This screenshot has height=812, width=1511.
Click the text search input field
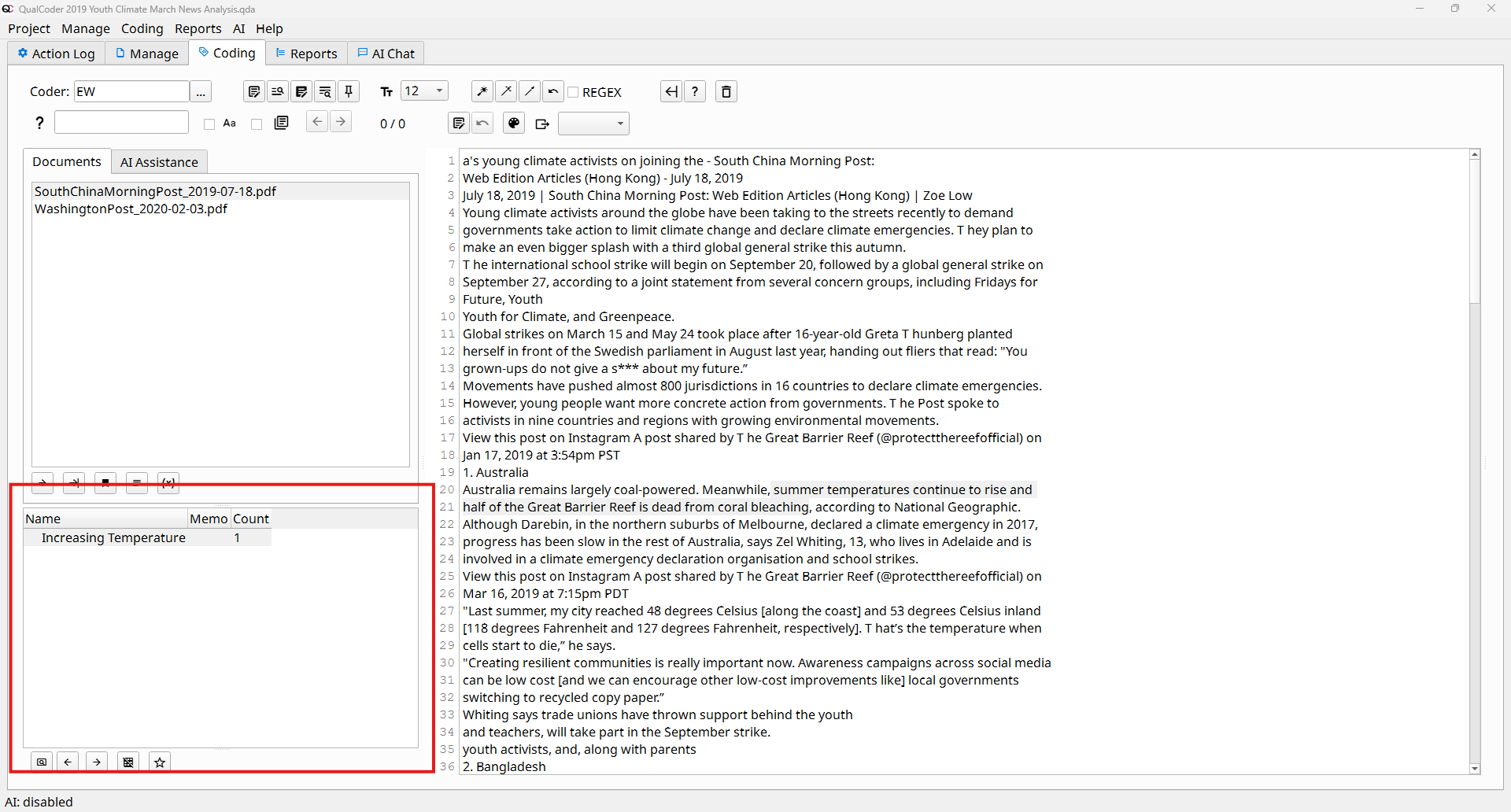(x=121, y=123)
